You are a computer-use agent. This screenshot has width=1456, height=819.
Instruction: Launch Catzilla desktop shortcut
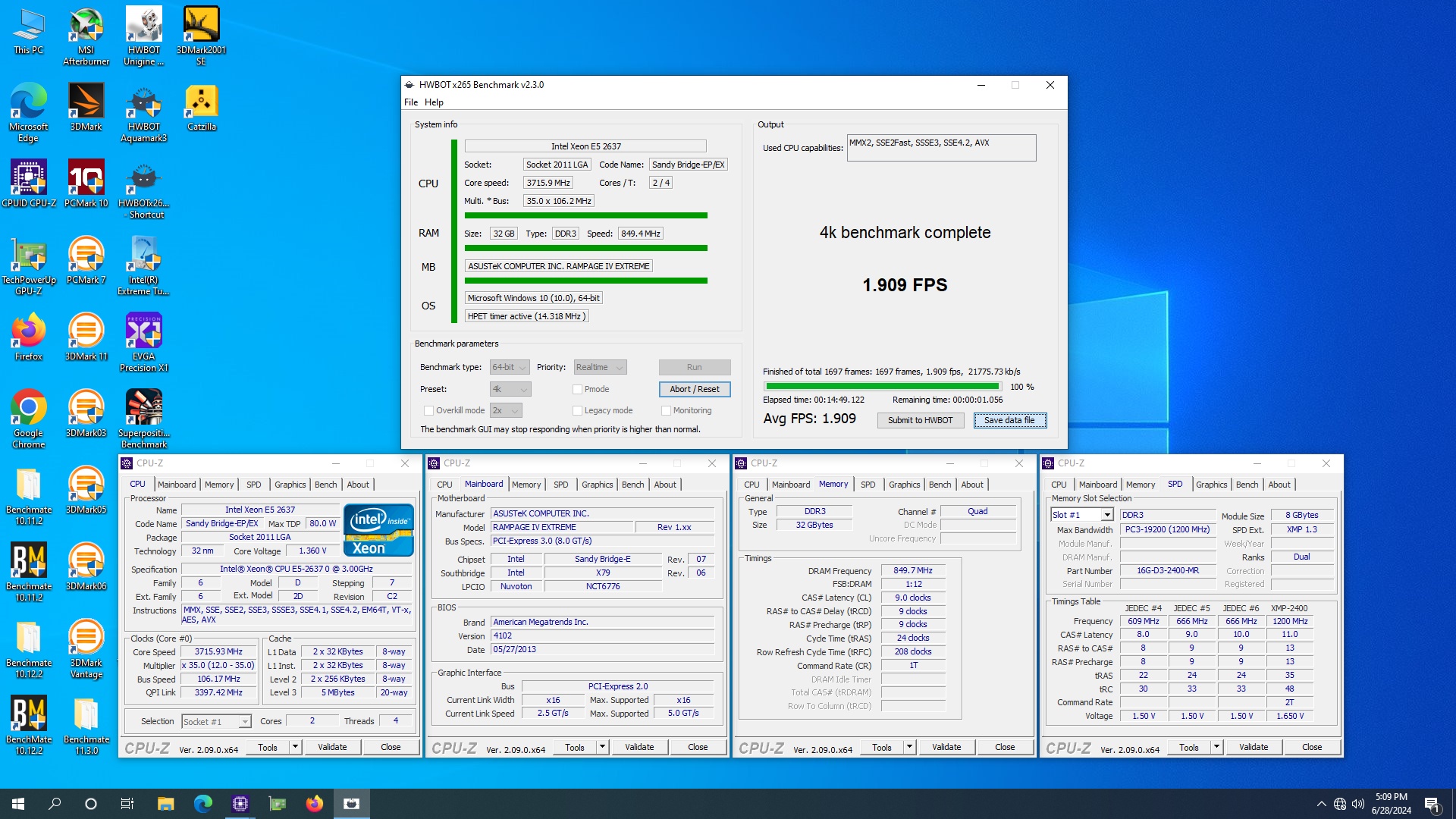tap(201, 107)
